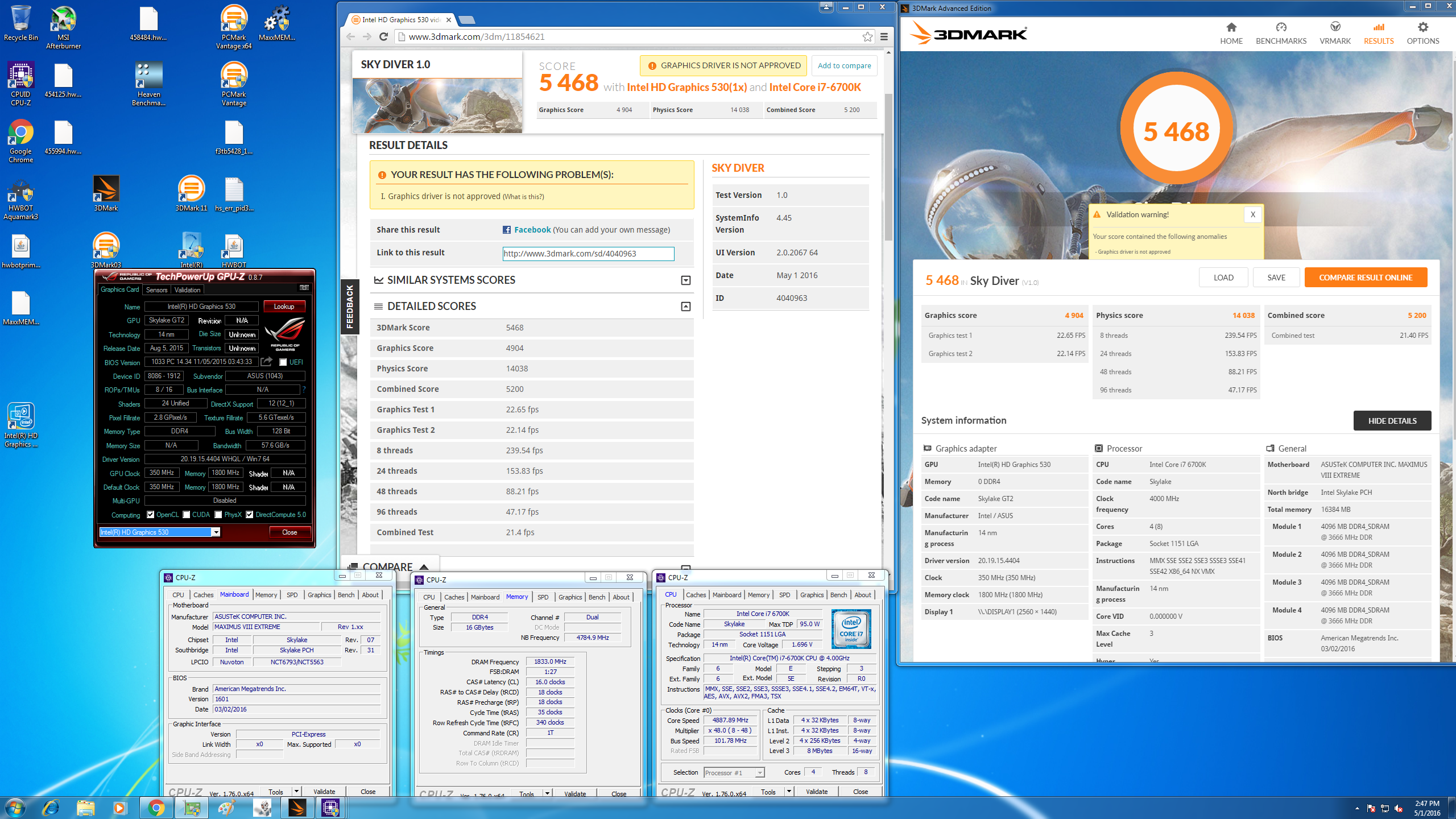The image size is (1456, 819).
Task: Open Internet Explorer from the taskbar
Action: point(51,808)
